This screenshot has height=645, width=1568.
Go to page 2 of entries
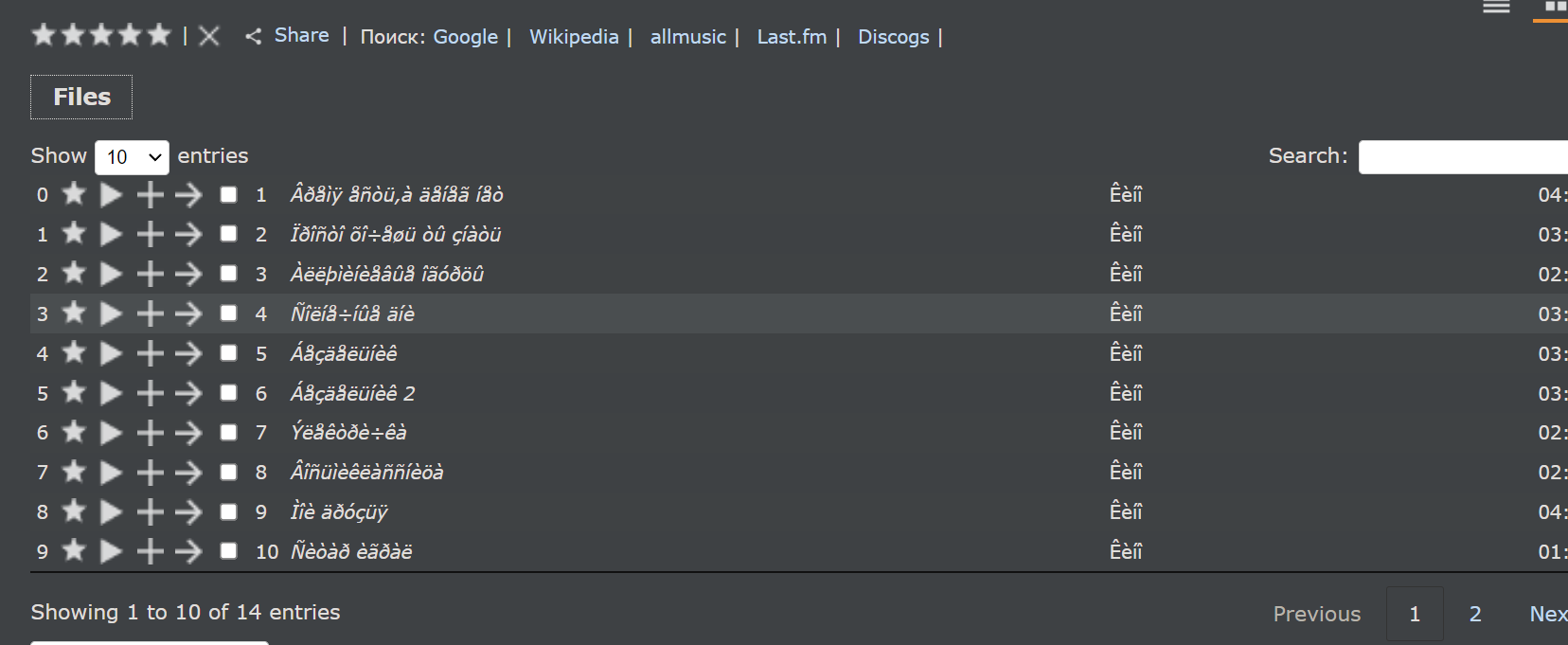pyautogui.click(x=1474, y=614)
